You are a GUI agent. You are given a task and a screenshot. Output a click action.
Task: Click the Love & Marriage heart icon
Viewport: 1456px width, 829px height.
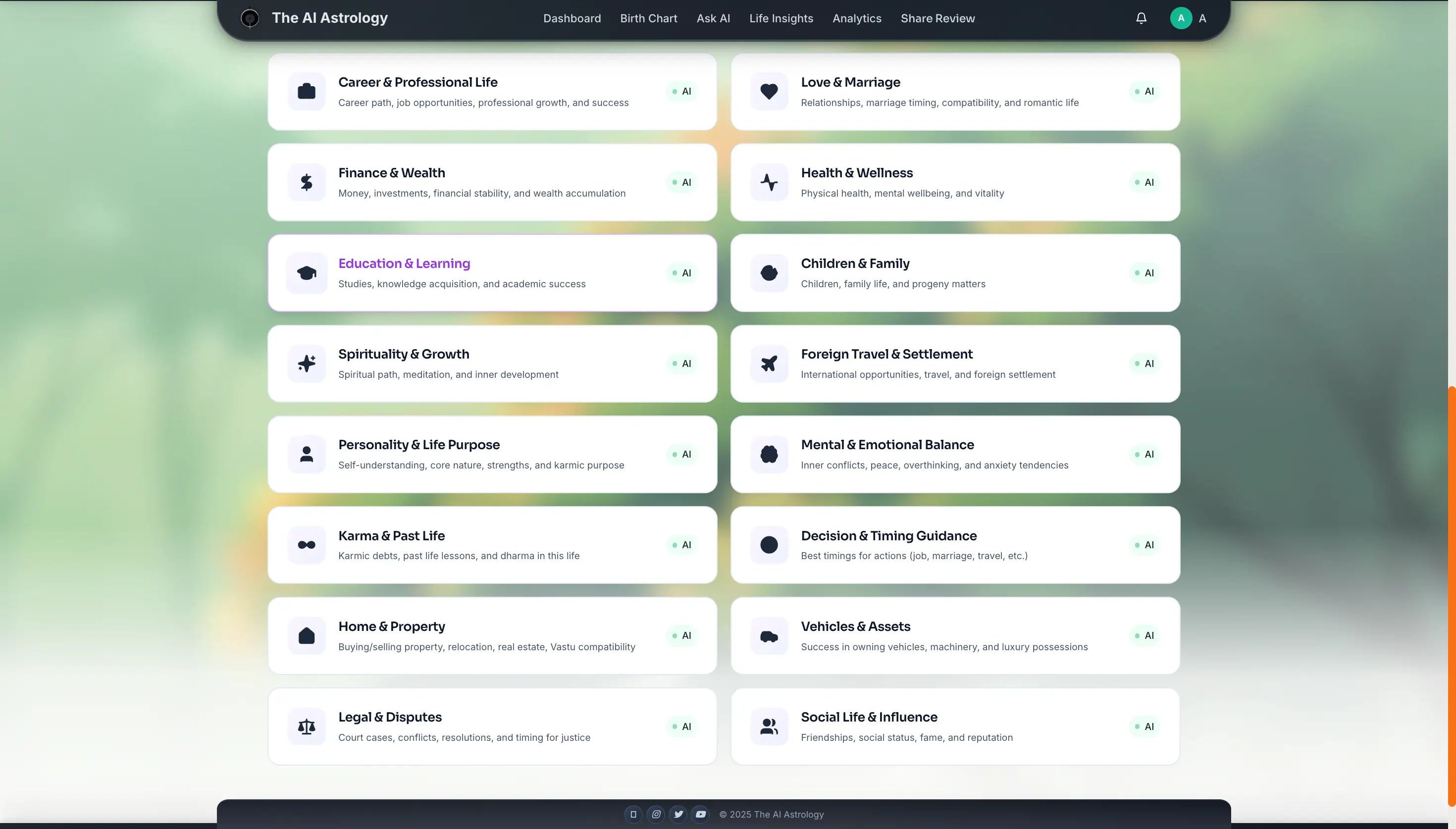pyautogui.click(x=769, y=91)
